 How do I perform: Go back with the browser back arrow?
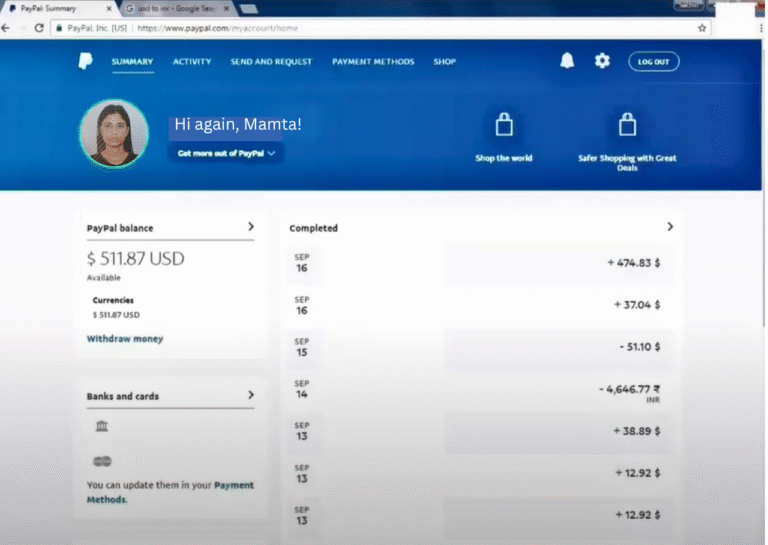(x=6, y=28)
